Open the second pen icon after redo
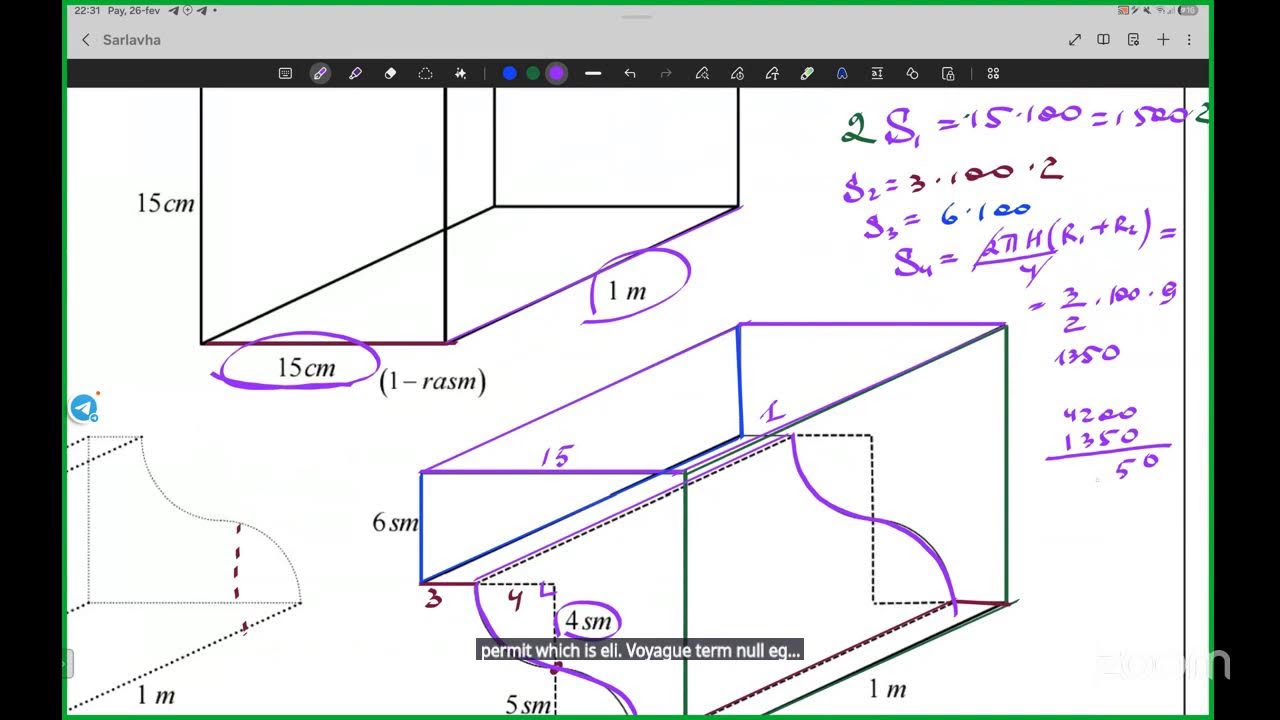The image size is (1280, 720). coord(737,73)
